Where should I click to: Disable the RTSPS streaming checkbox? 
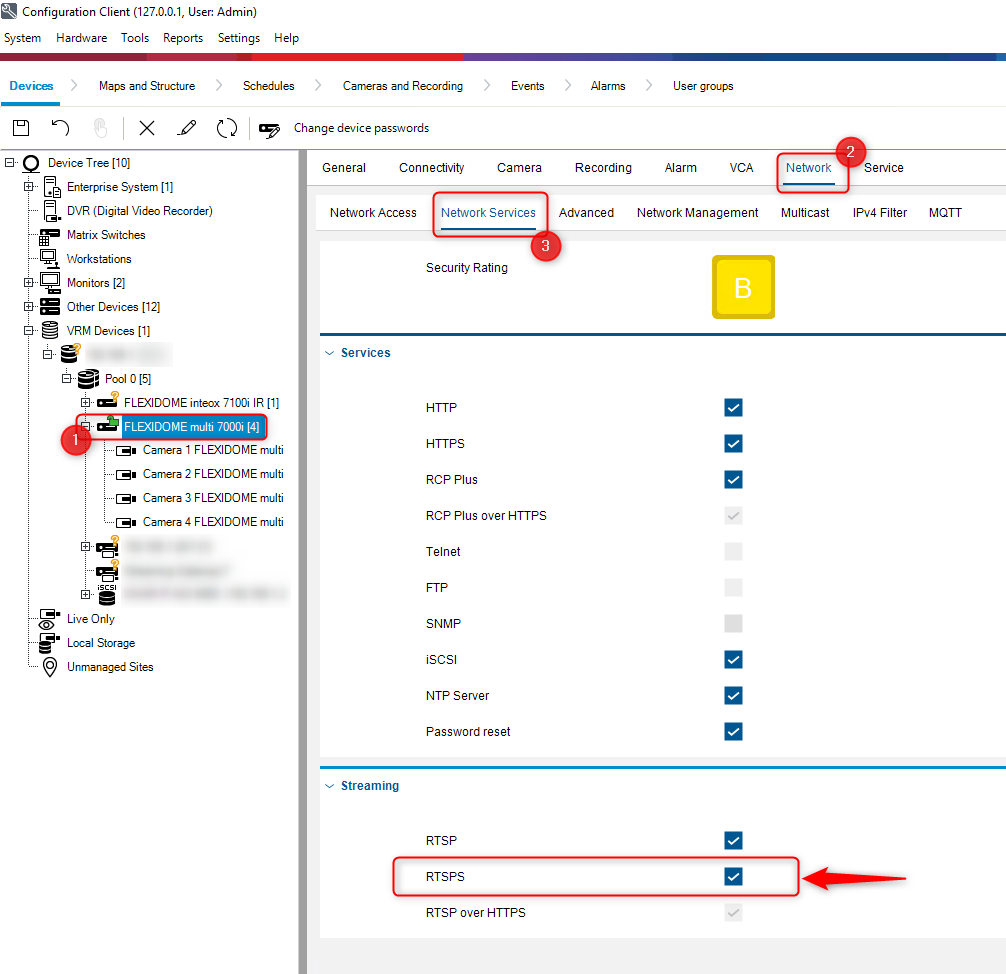tap(734, 877)
